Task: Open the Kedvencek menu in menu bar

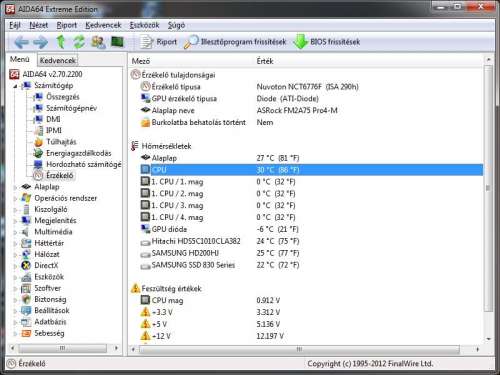Action: tap(103, 25)
